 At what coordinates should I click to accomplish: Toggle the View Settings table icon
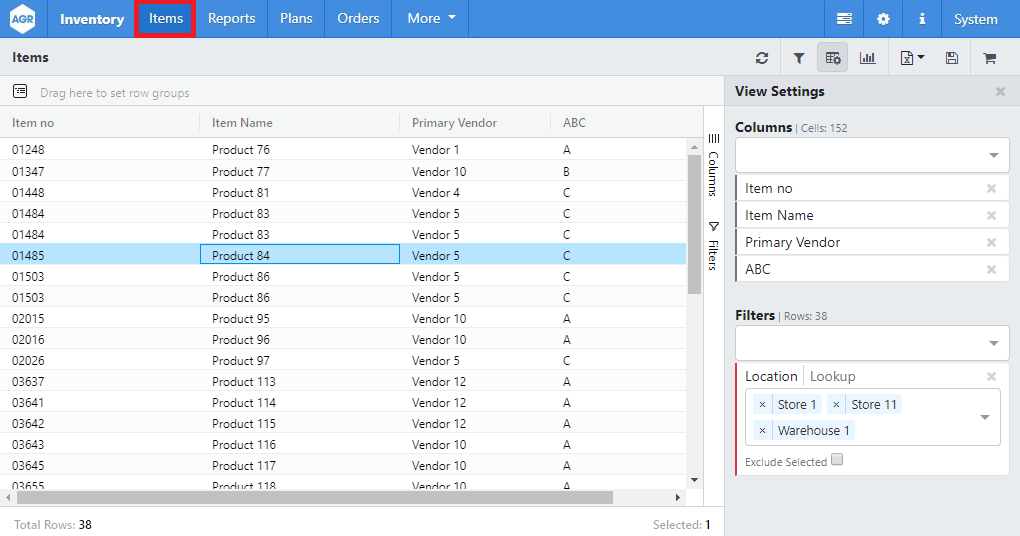click(x=832, y=58)
